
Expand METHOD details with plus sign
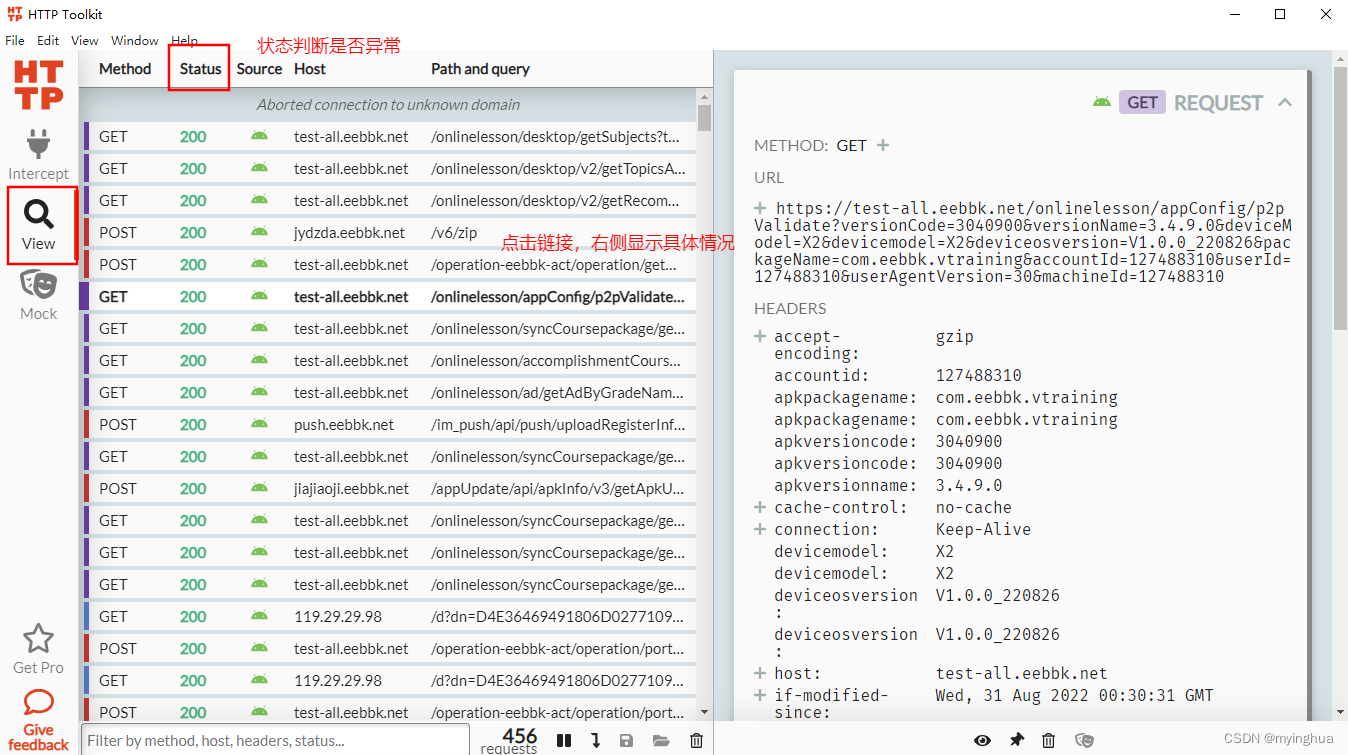[883, 145]
